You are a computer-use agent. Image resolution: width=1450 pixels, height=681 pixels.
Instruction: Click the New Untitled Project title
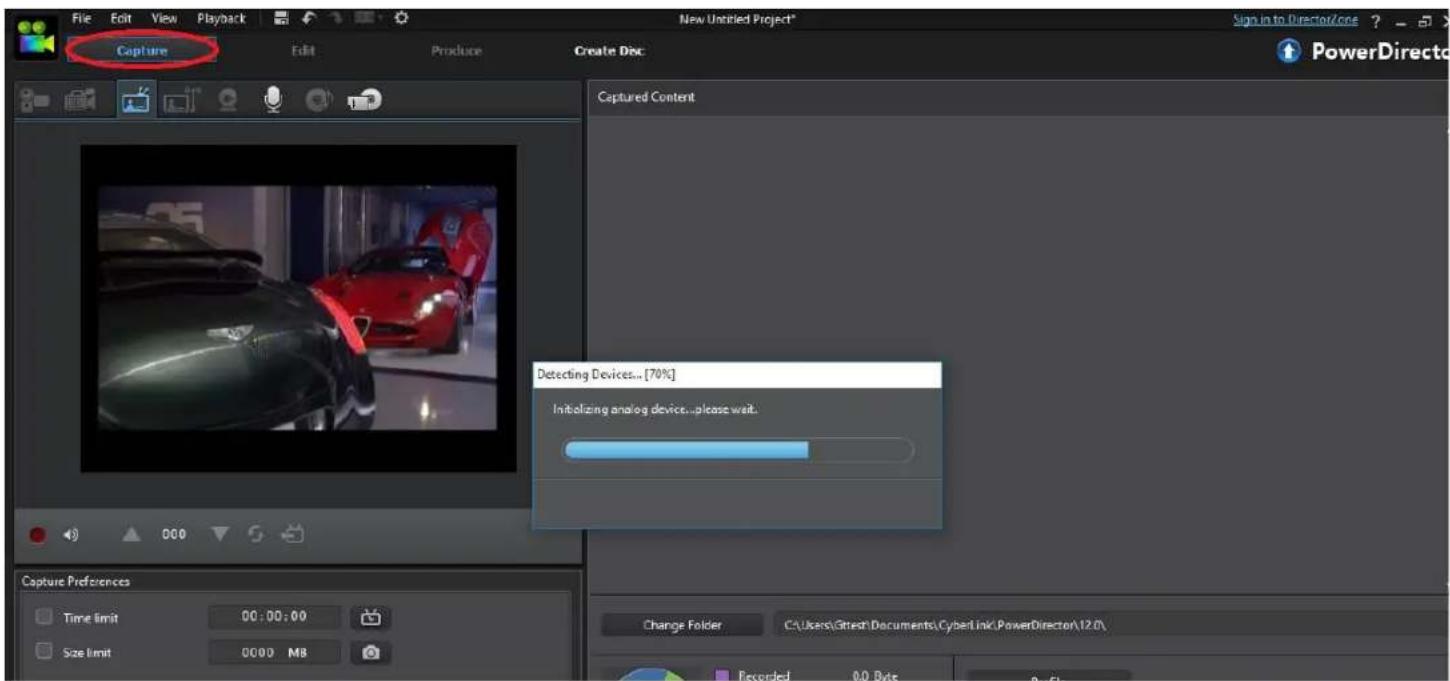click(x=737, y=18)
